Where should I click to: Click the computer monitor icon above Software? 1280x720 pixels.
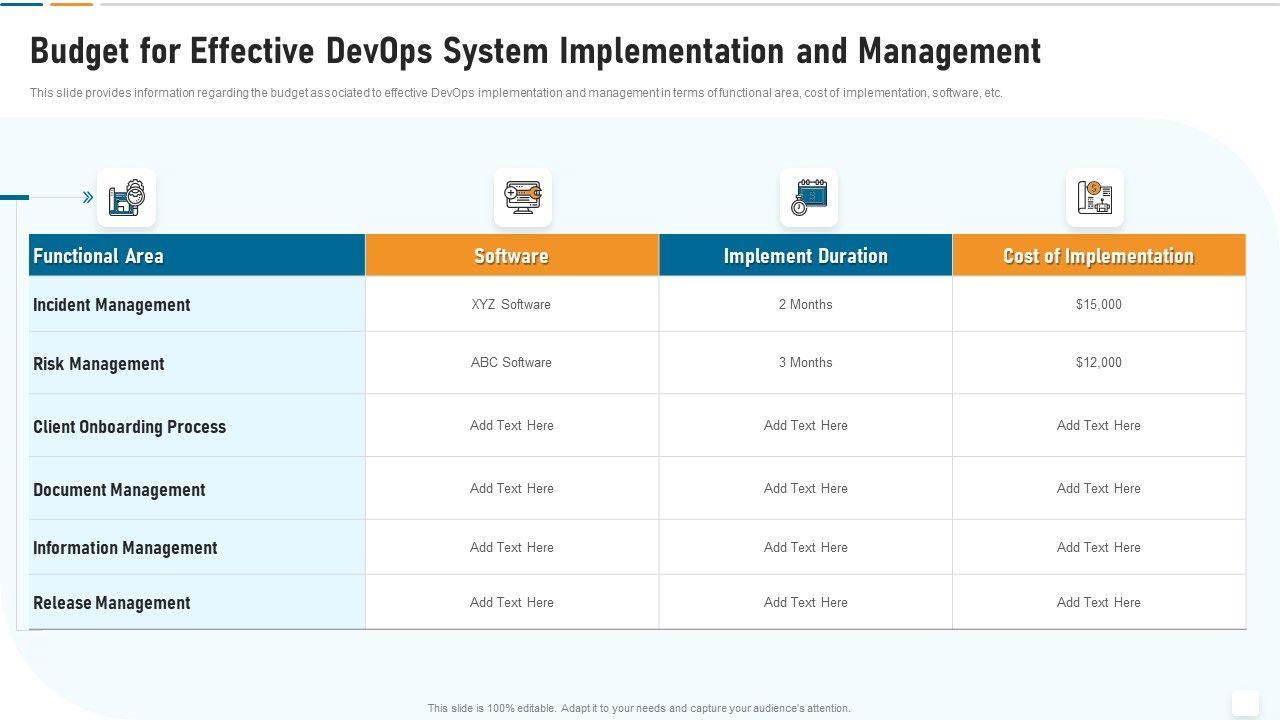pyautogui.click(x=523, y=198)
